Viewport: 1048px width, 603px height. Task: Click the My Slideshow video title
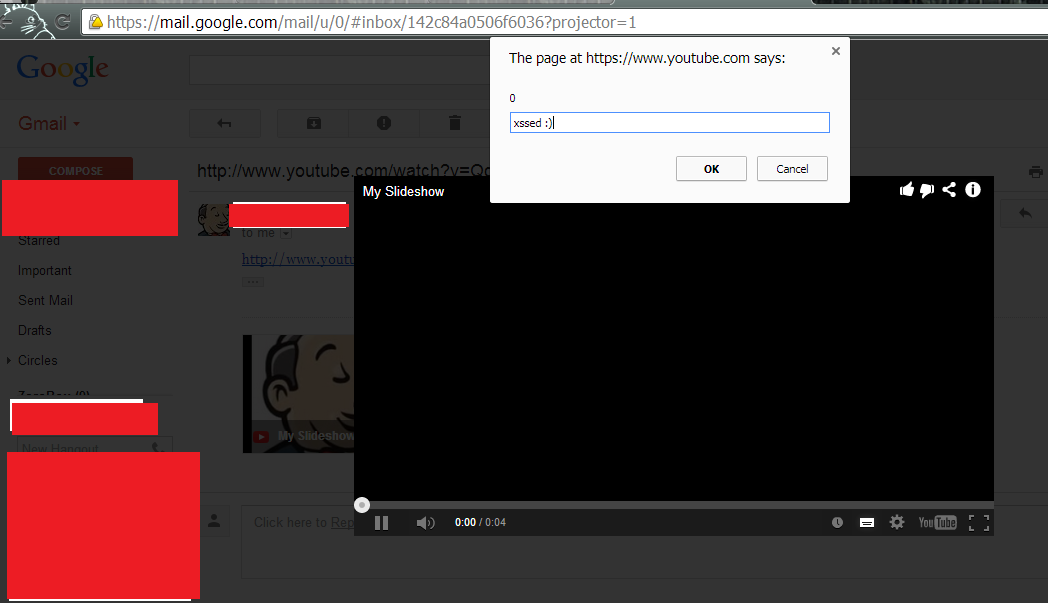403,191
